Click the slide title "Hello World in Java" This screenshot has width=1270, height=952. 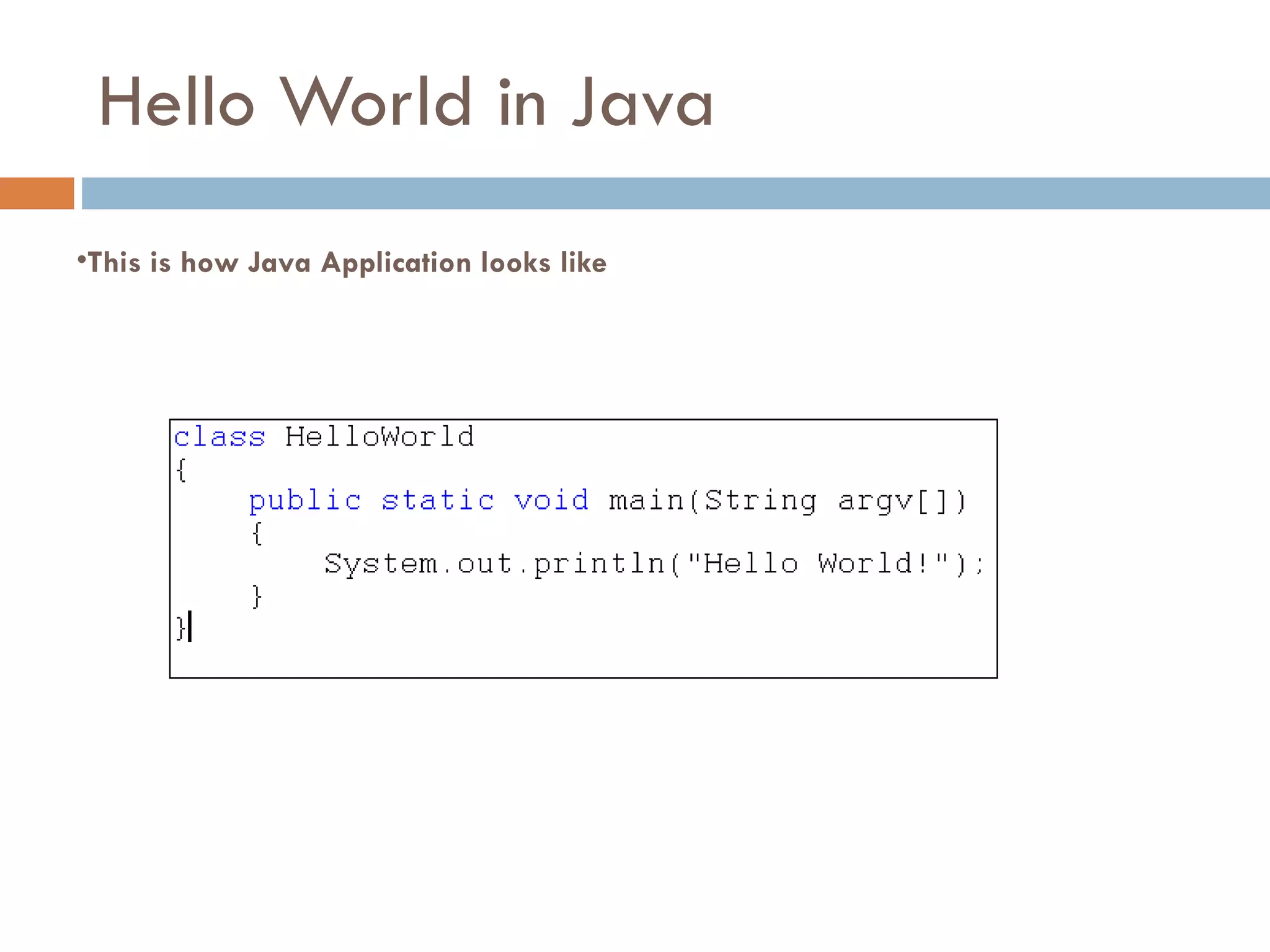(406, 102)
